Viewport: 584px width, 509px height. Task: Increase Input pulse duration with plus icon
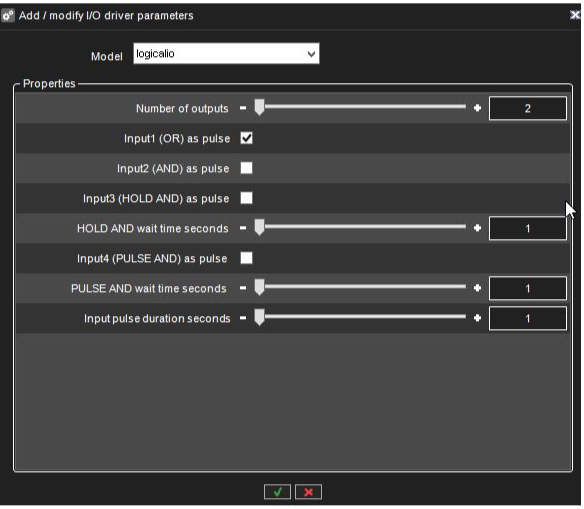coord(477,318)
